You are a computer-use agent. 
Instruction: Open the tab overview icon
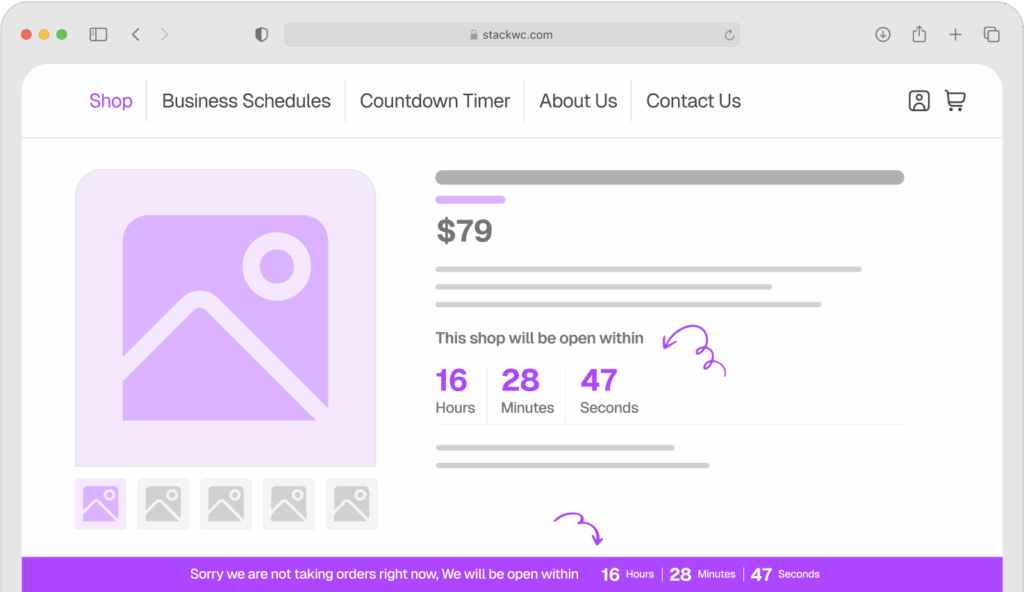click(x=991, y=34)
